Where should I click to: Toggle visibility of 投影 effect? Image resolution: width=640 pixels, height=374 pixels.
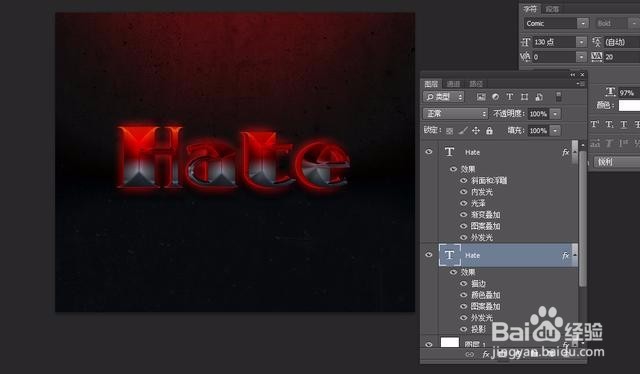point(464,329)
